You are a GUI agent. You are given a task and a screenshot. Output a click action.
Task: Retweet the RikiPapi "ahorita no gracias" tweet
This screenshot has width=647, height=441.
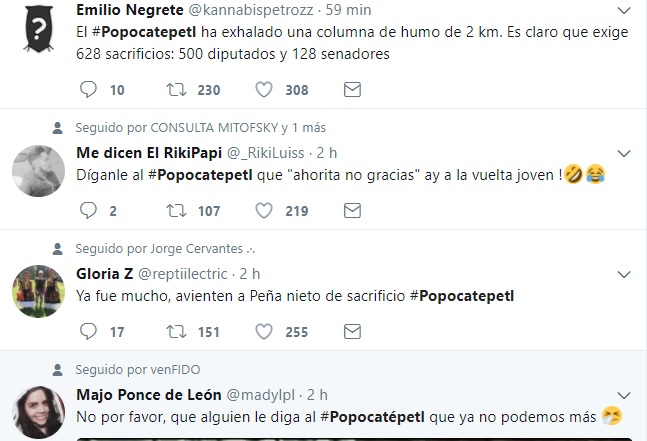(x=177, y=211)
